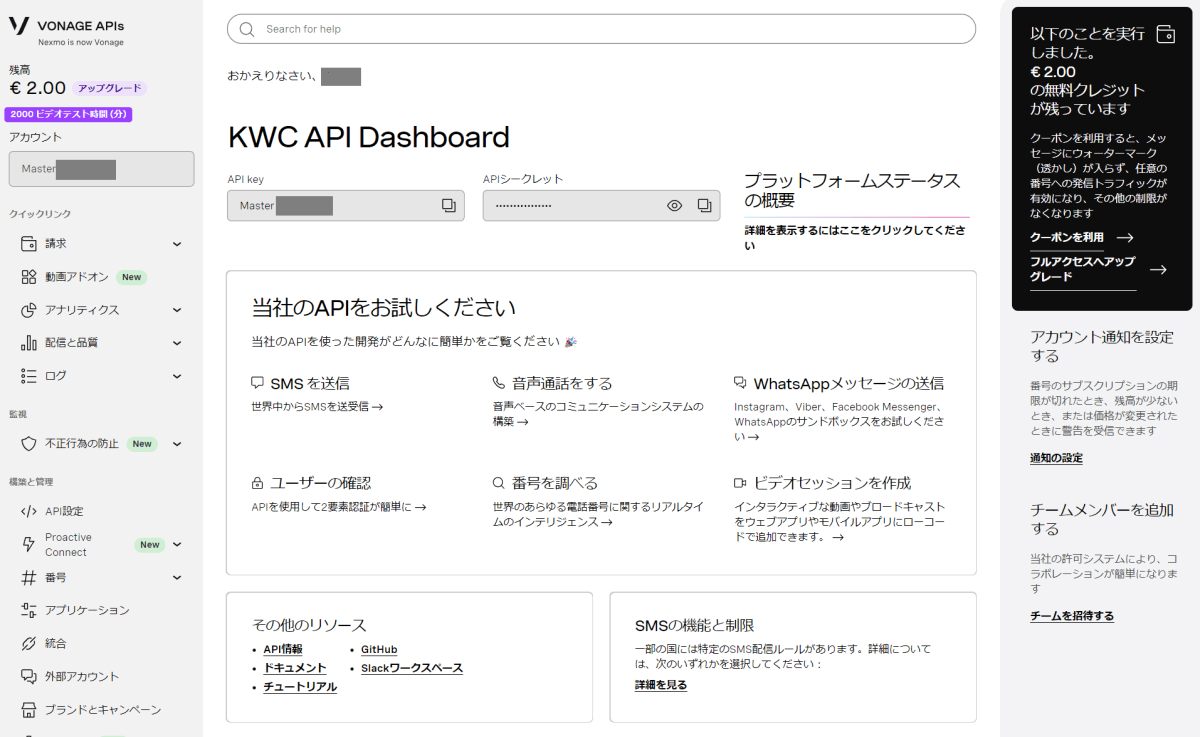Open the アカウント Master selector
This screenshot has height=737, width=1200.
tap(101, 169)
